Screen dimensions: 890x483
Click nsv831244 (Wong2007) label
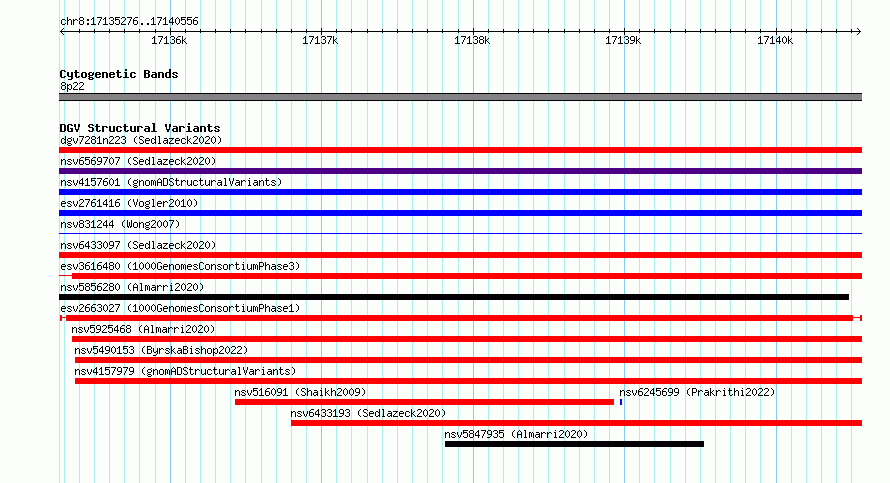120,224
